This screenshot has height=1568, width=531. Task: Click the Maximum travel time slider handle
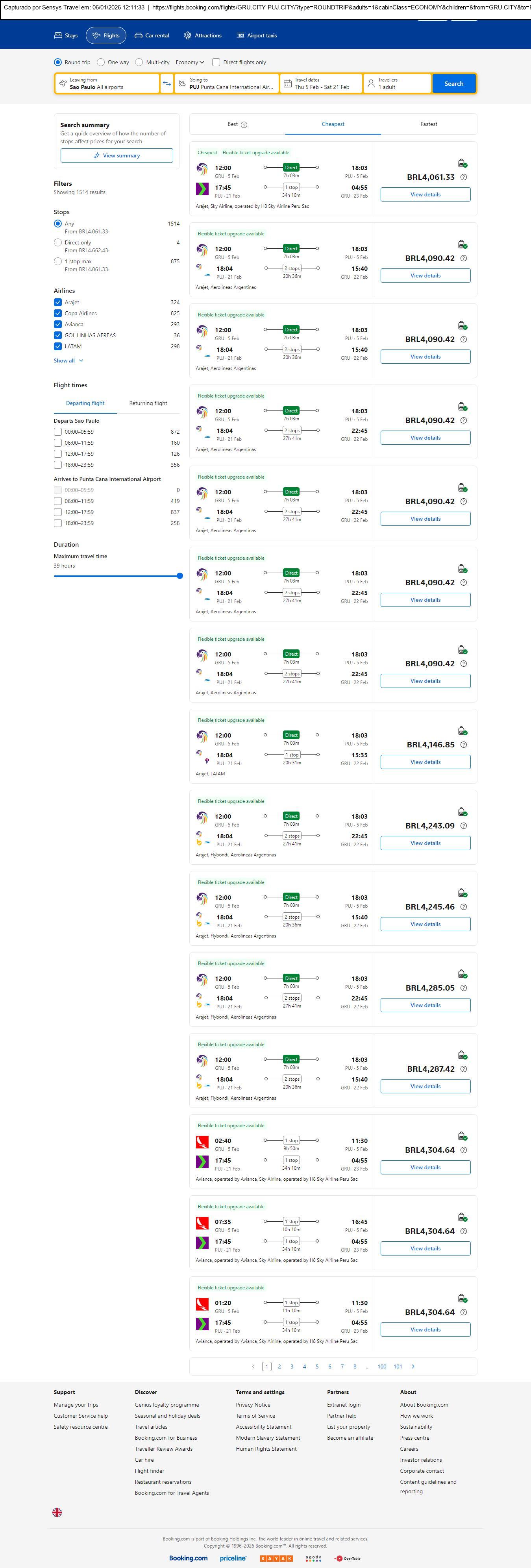(x=179, y=576)
